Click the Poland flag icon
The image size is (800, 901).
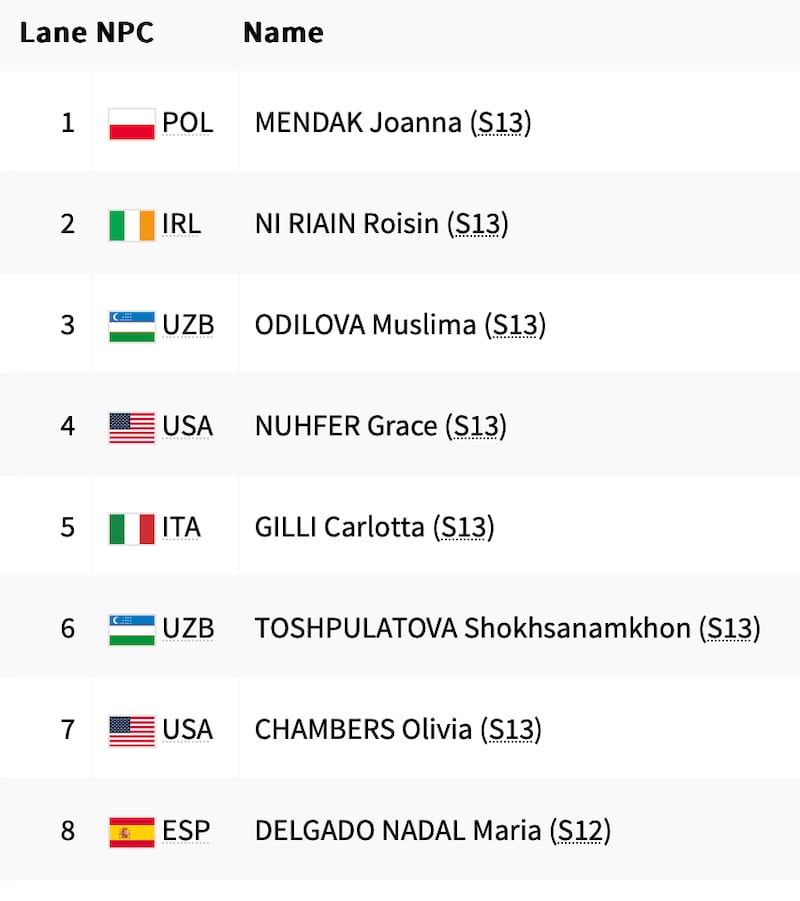[x=132, y=124]
